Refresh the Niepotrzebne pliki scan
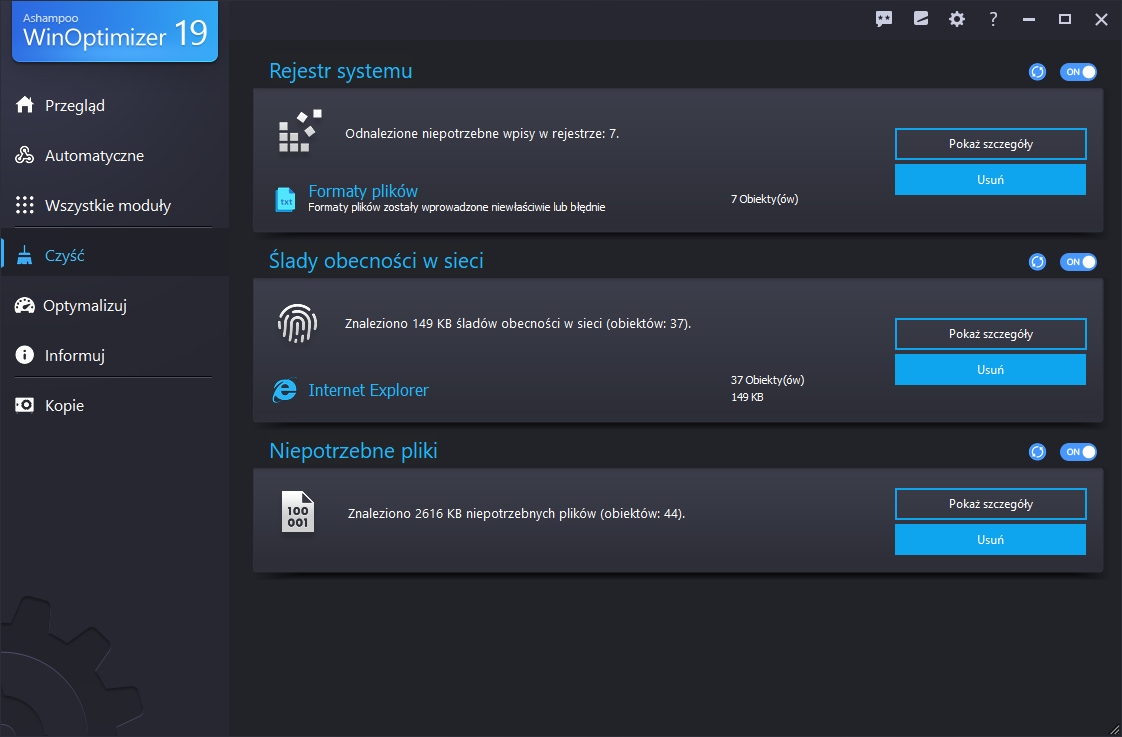Image resolution: width=1122 pixels, height=737 pixels. (1037, 452)
